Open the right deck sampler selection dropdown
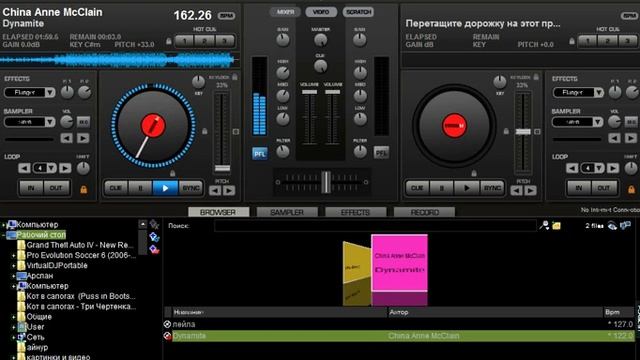 coord(598,122)
